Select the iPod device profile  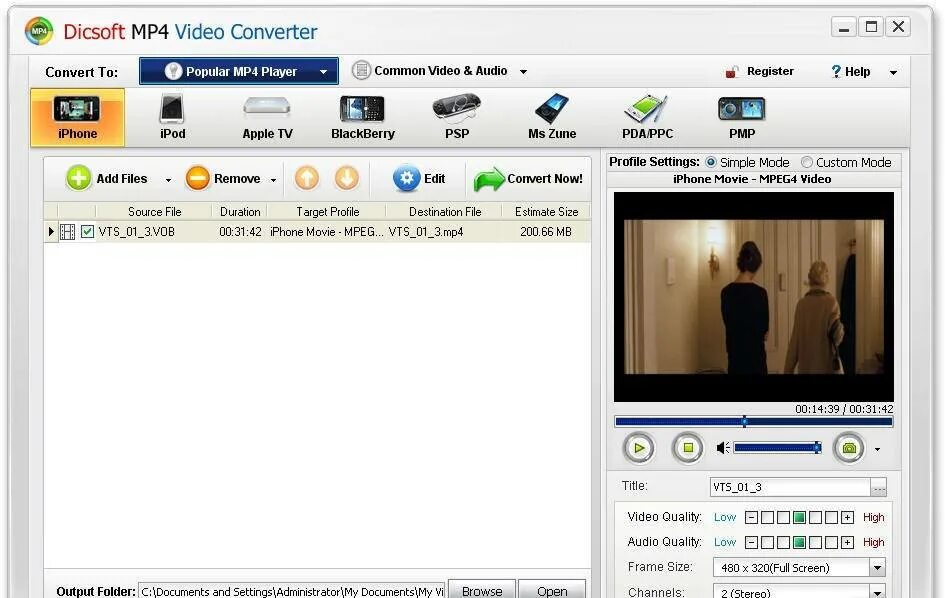click(172, 117)
